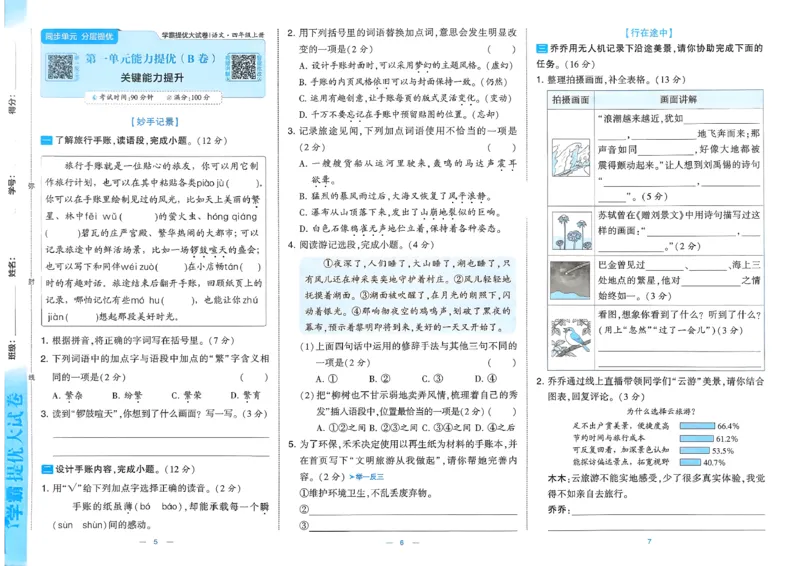800x566 pixels.
Task: Choose option C. 繁荣
Action: (186, 395)
